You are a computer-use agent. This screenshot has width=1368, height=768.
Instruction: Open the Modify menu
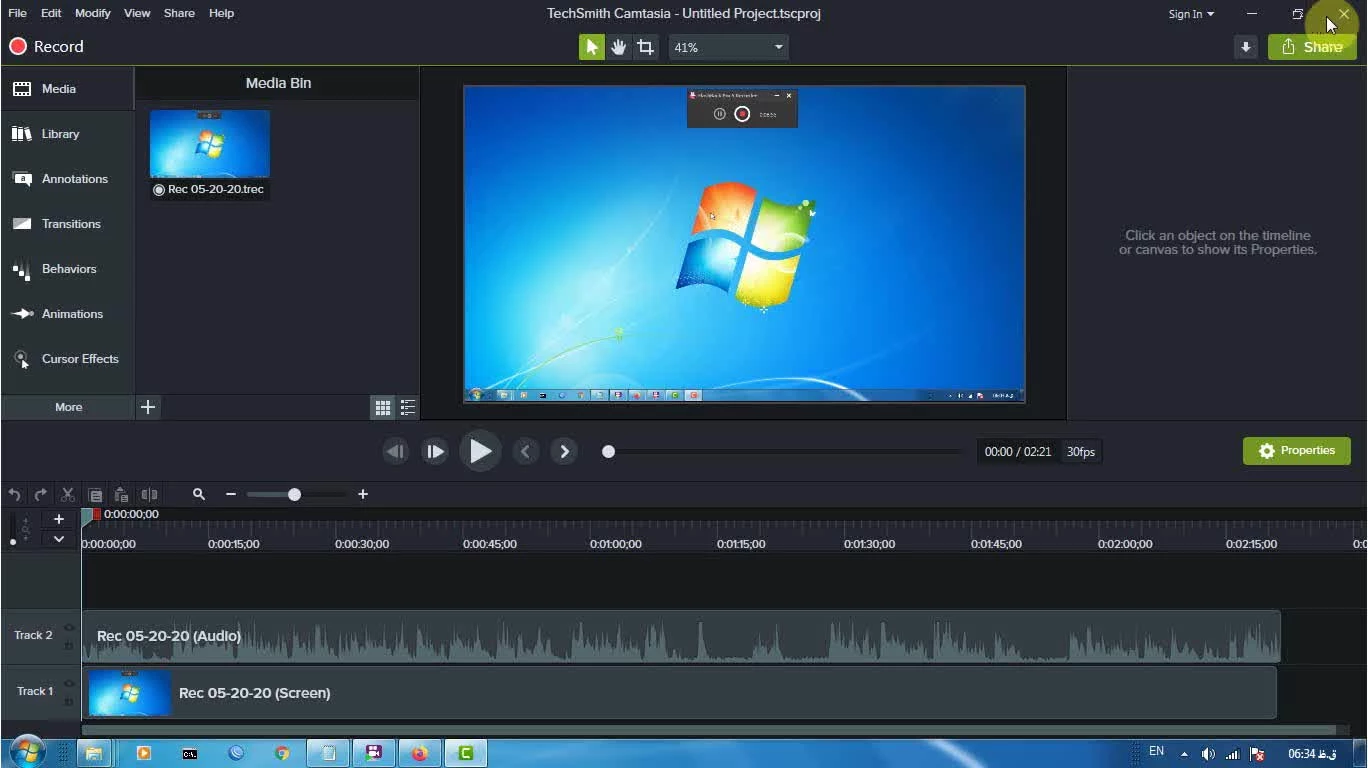coord(92,13)
